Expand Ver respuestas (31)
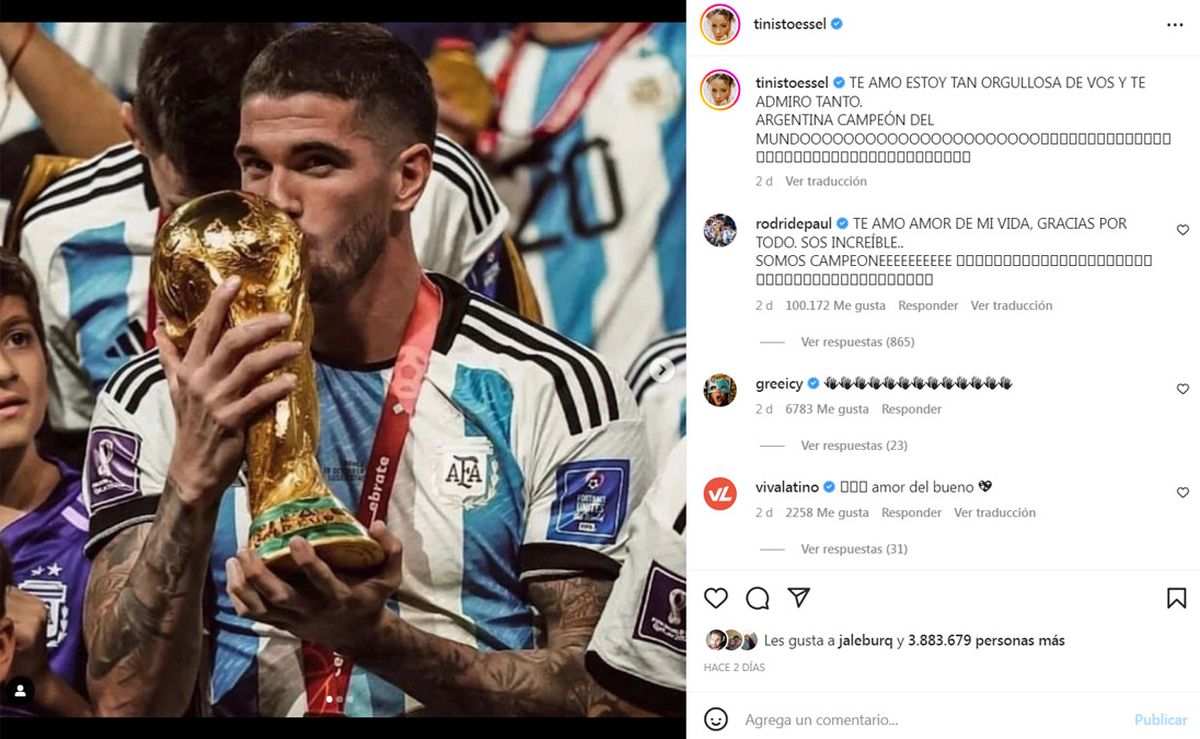1200x739 pixels. point(854,549)
